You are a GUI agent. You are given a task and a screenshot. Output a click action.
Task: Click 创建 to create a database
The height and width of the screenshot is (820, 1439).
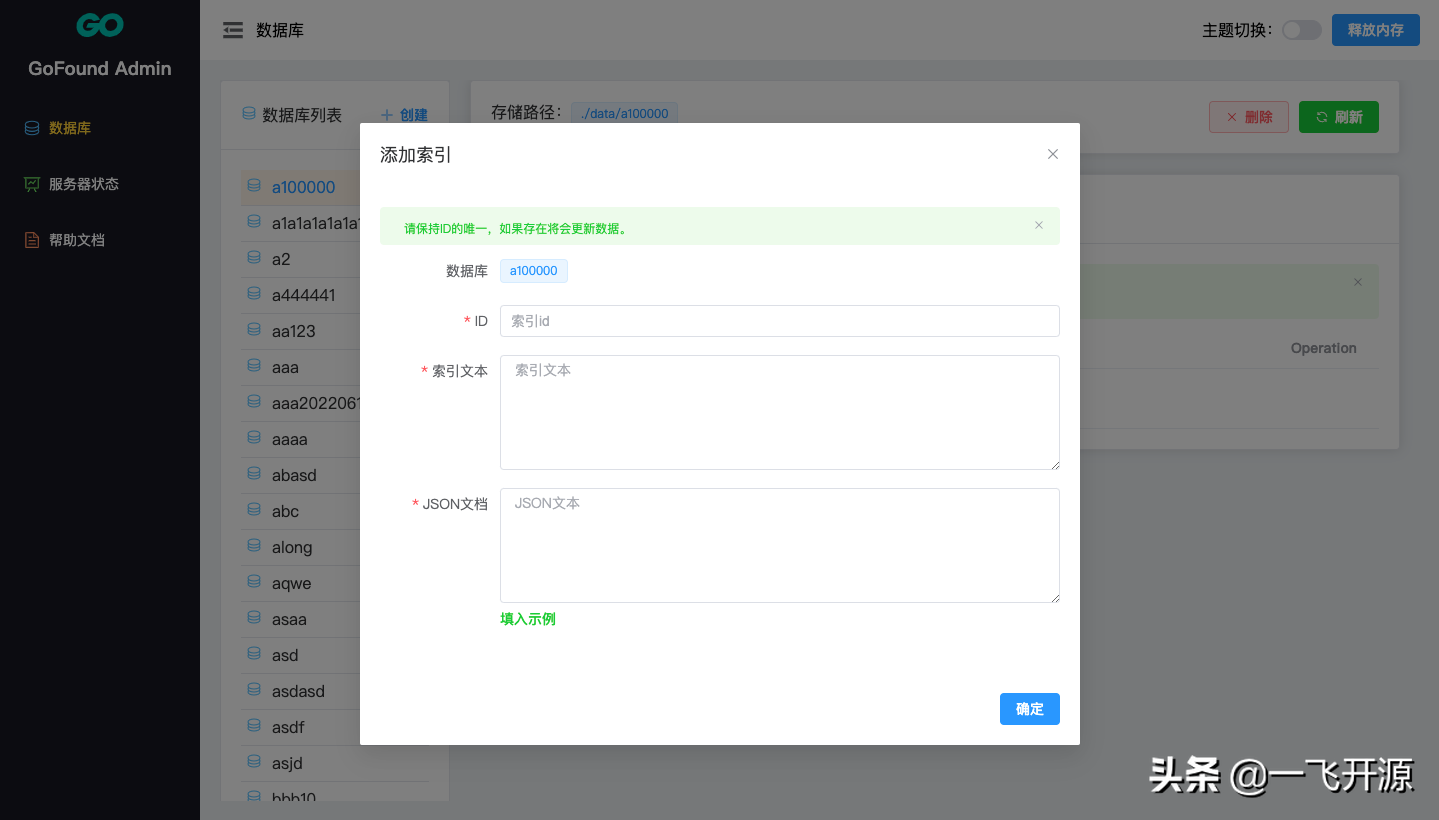click(x=405, y=115)
